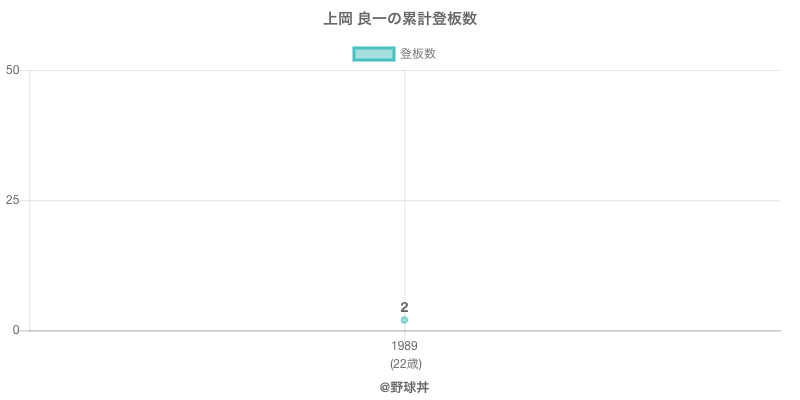Viewport: 800px width, 400px height.
Task: Click the (22歳) age label
Action: (404, 363)
